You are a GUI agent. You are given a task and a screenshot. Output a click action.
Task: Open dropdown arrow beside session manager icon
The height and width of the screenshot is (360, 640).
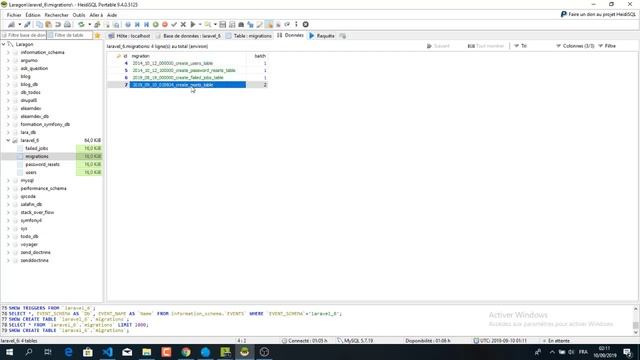coord(19,24)
